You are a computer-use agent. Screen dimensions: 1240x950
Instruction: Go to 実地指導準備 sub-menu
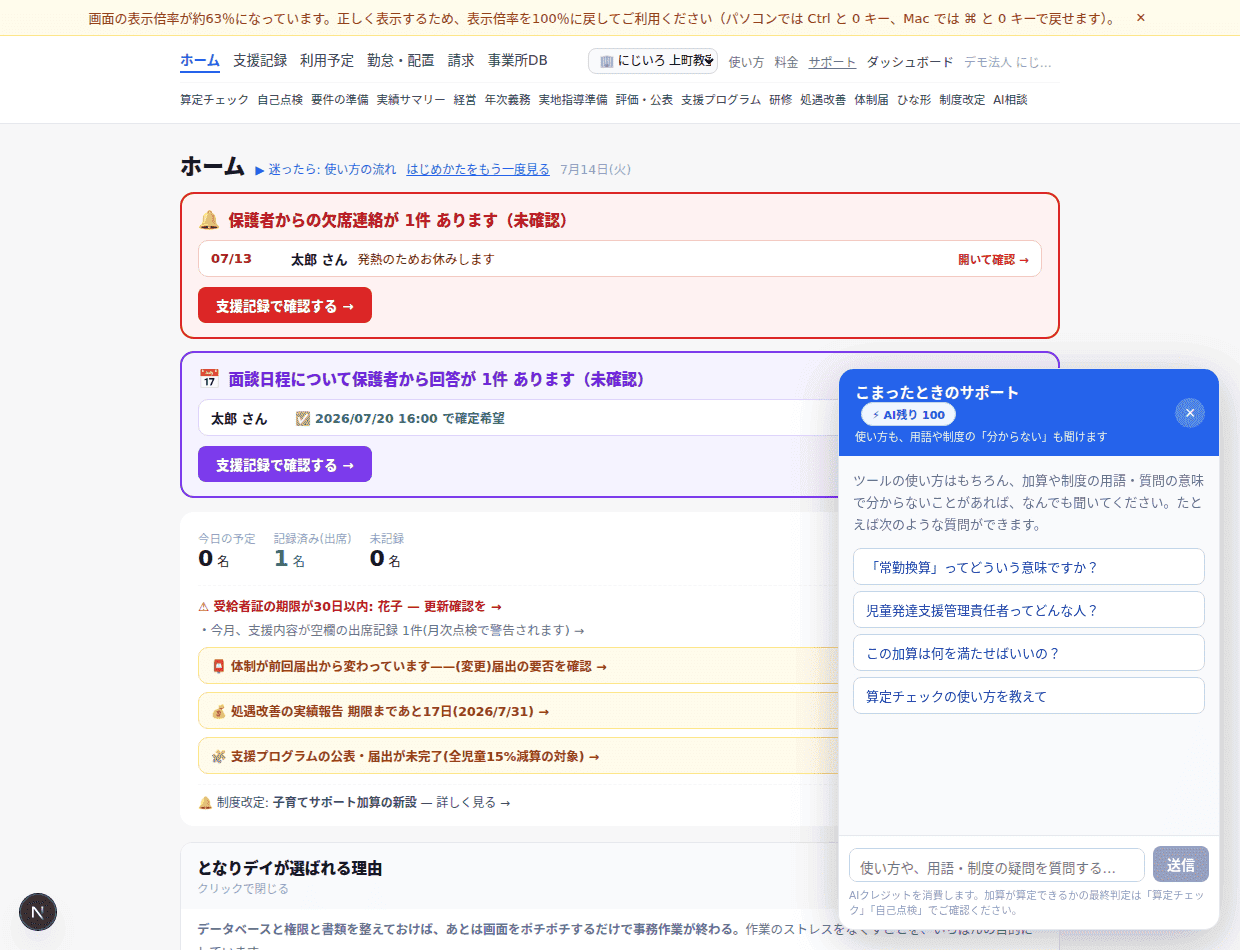[x=573, y=100]
